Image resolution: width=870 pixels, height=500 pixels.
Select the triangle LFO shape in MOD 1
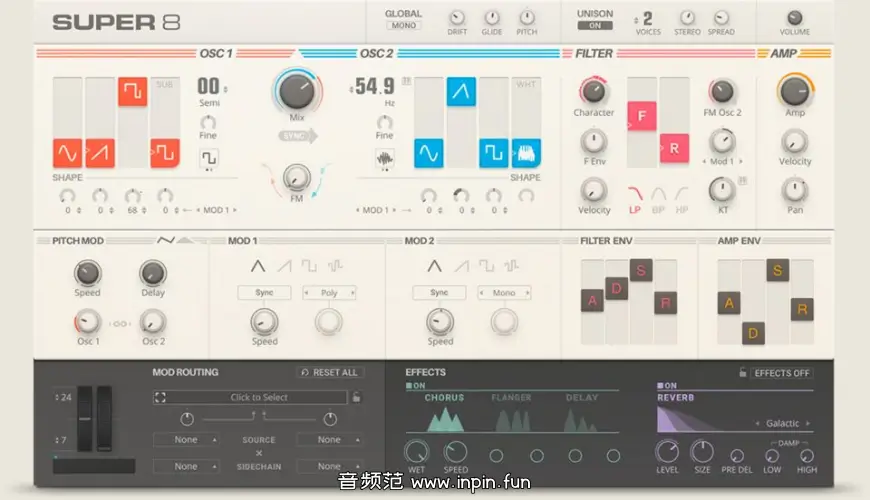point(257,266)
